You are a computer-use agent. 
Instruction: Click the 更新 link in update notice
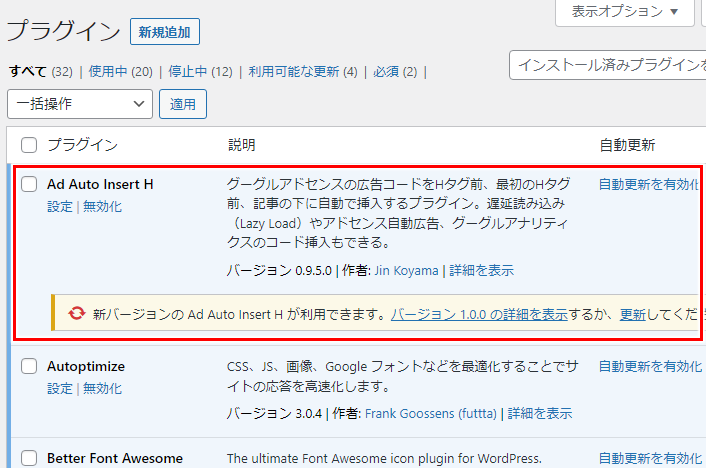pyautogui.click(x=633, y=314)
